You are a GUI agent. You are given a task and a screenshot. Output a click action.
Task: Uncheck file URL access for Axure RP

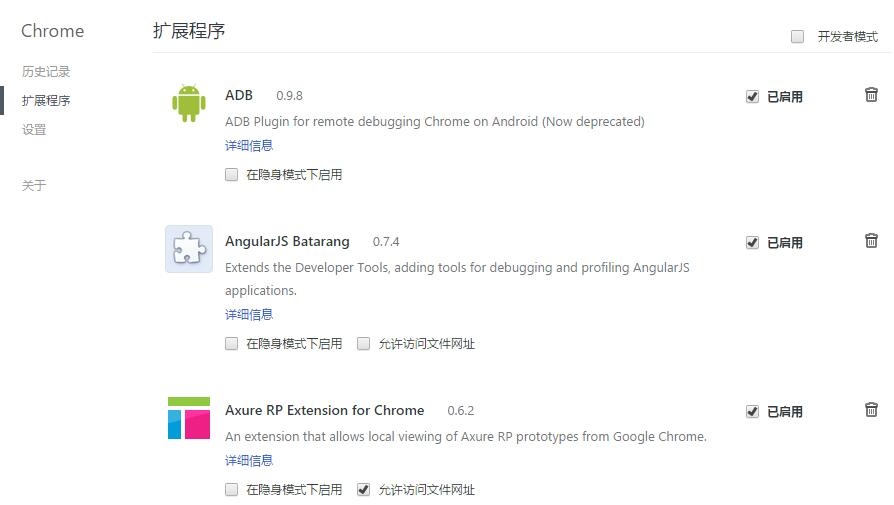(x=364, y=490)
